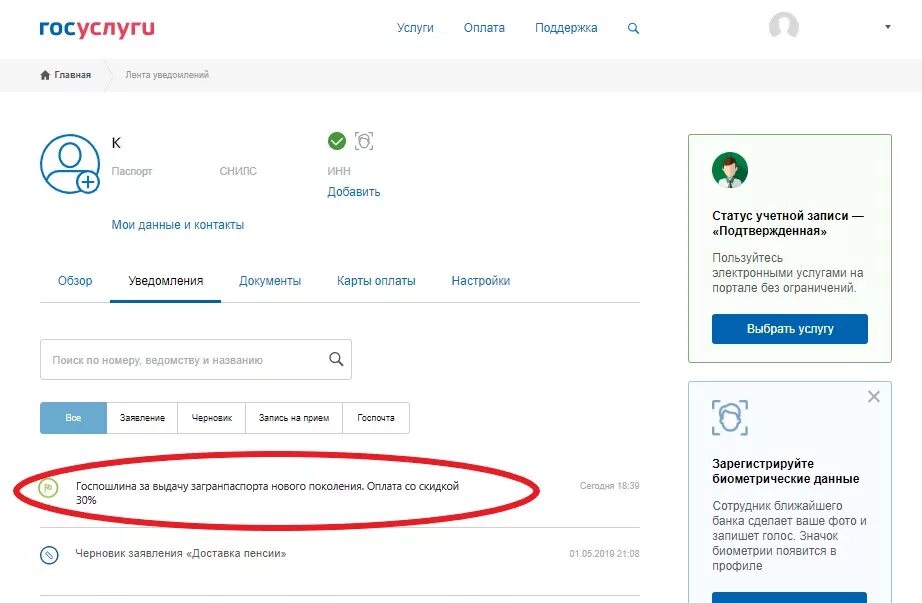Open the Карты оплаты tab

(x=376, y=281)
